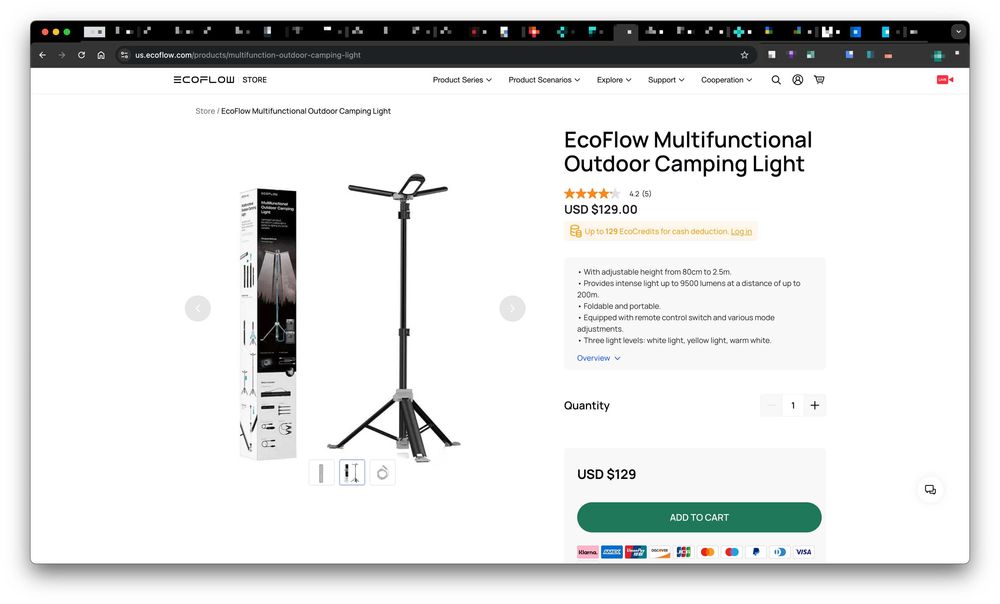Increase quantity with plus button

[x=815, y=405]
